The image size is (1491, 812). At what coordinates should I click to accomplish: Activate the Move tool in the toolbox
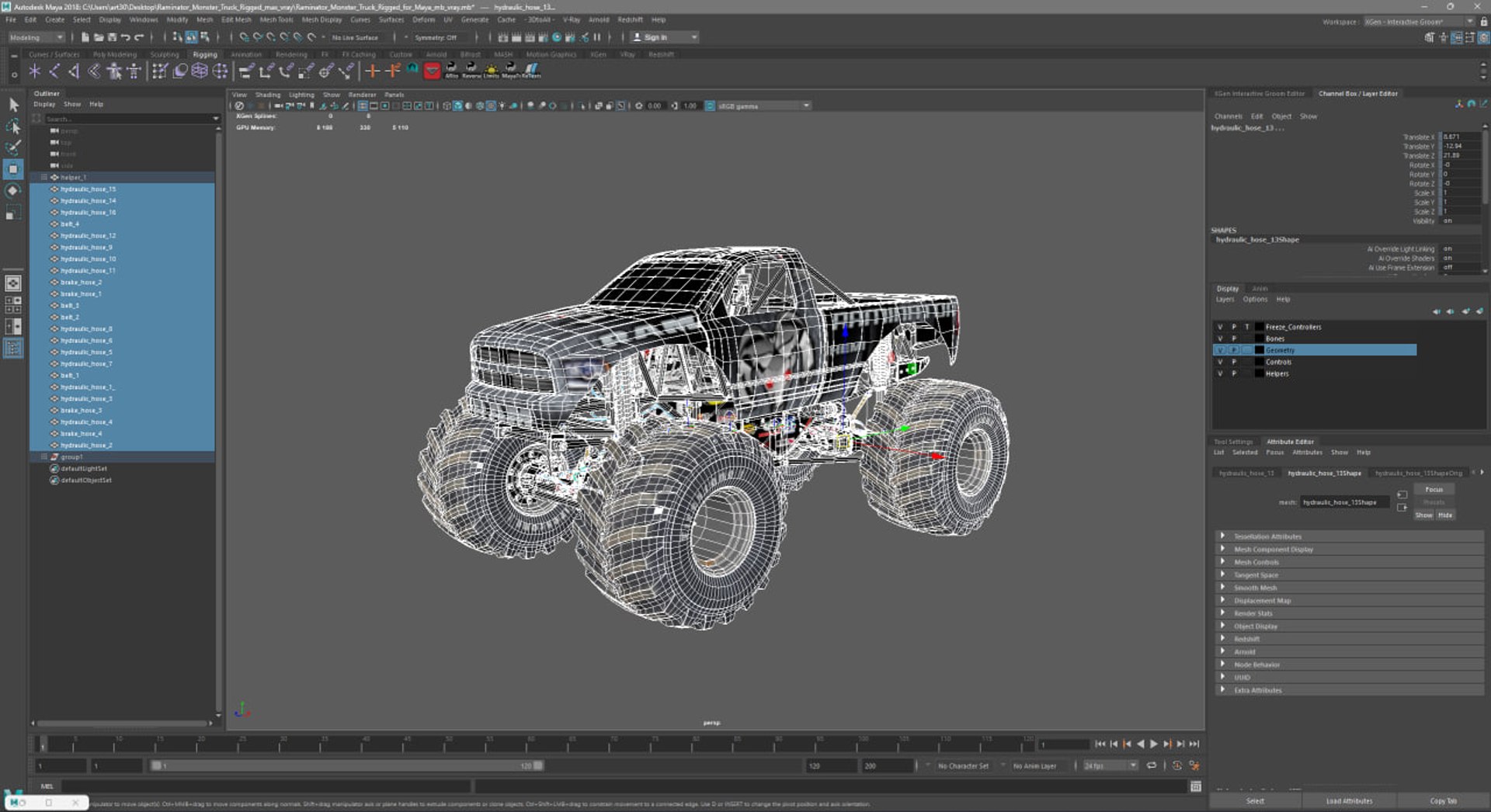click(x=13, y=168)
